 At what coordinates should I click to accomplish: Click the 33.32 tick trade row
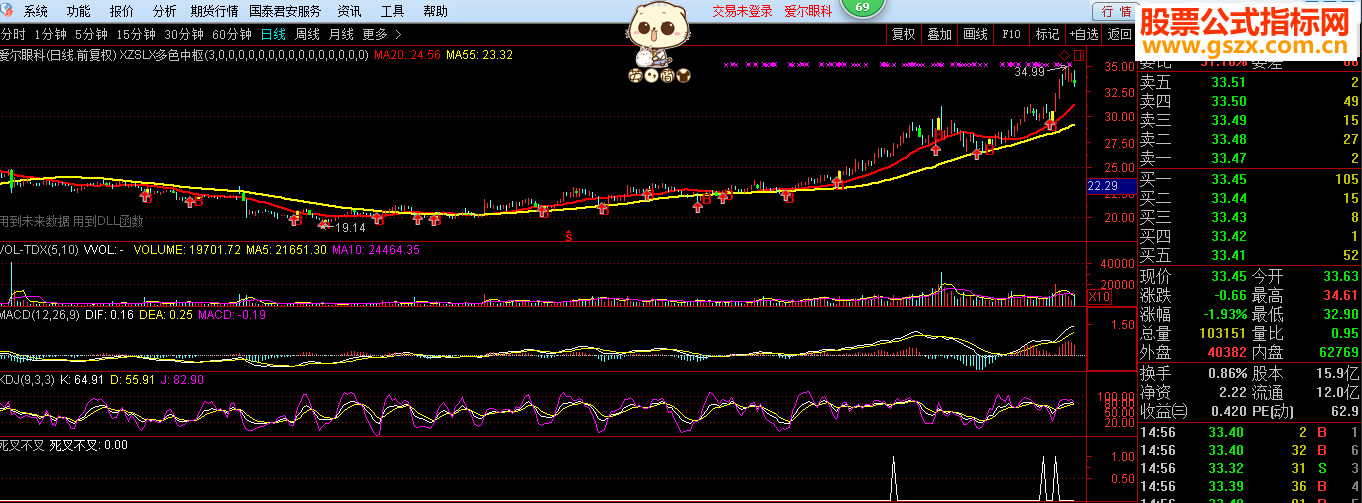1250,468
